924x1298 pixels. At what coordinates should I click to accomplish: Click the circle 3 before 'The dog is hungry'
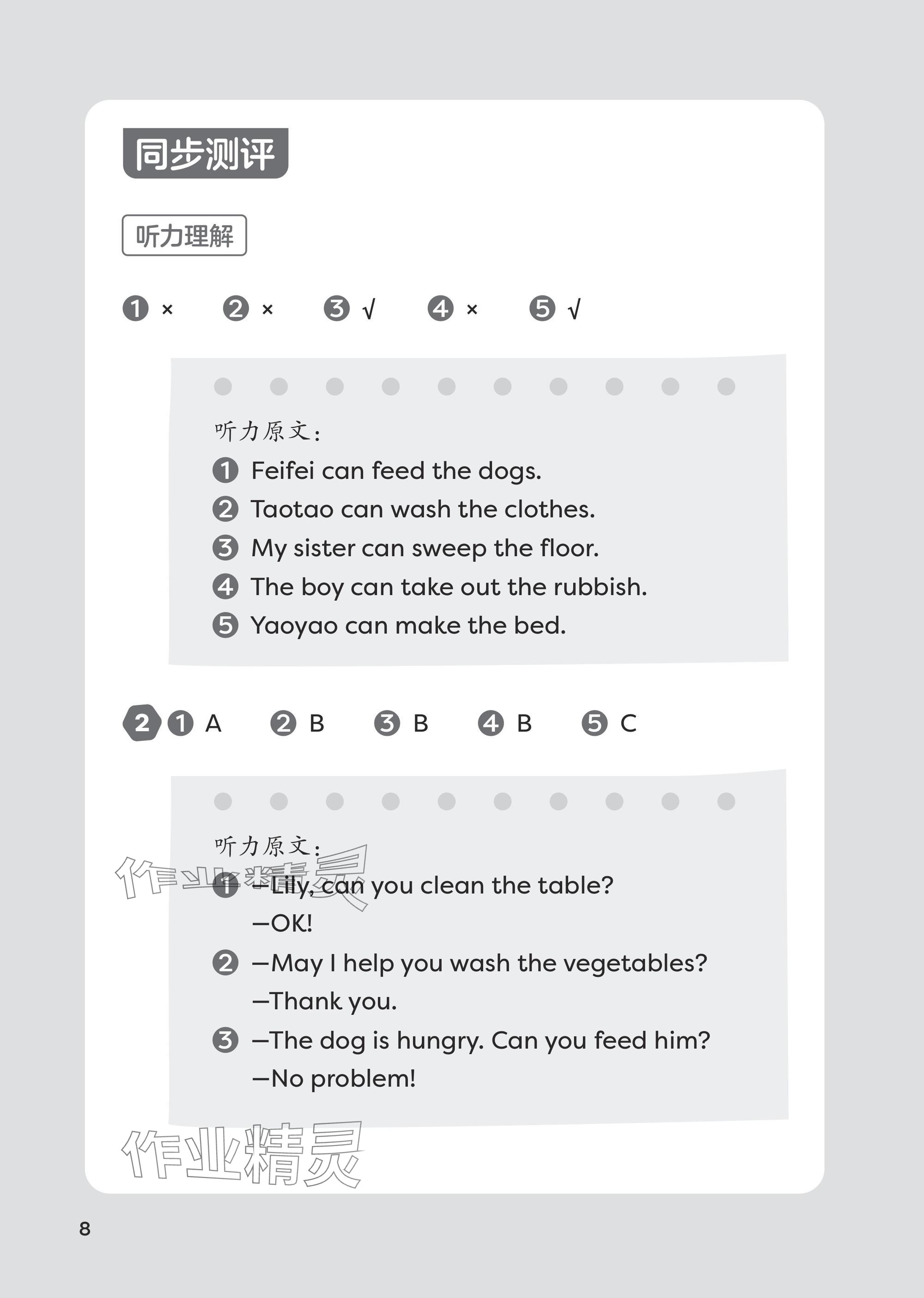225,1040
